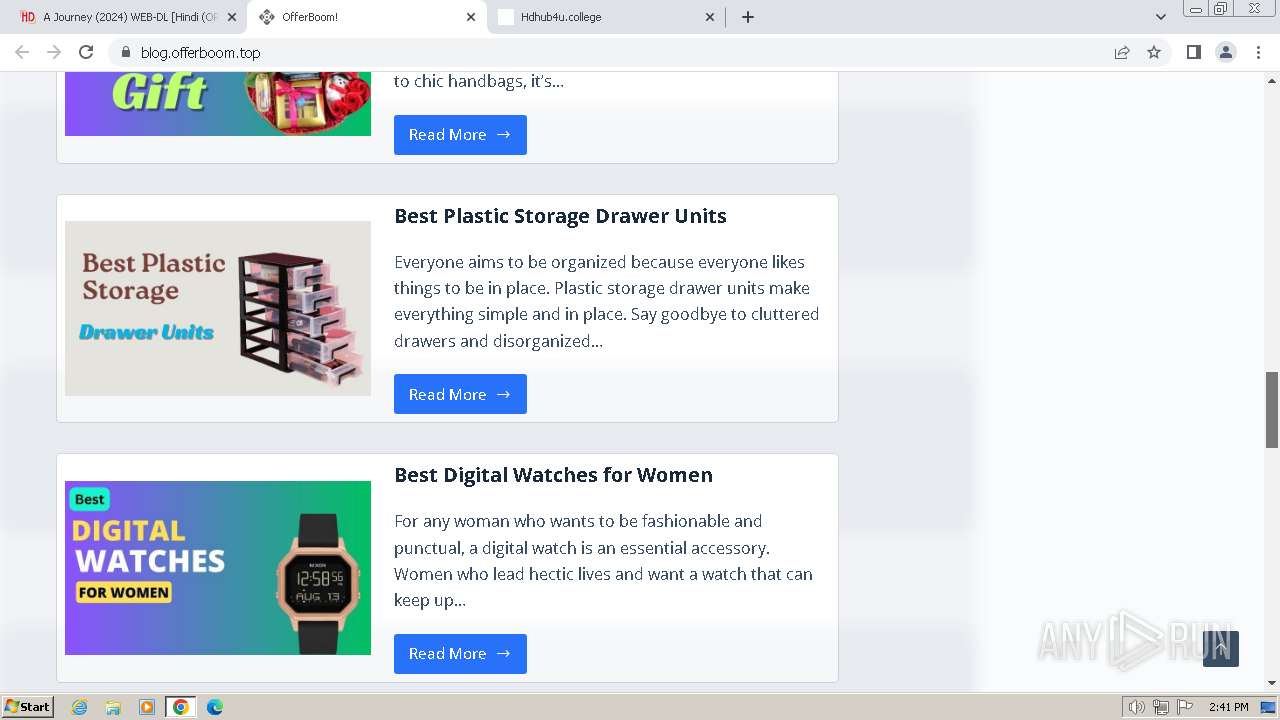Click Read More under Plastic Storage Drawer Units
1280x720 pixels.
460,394
